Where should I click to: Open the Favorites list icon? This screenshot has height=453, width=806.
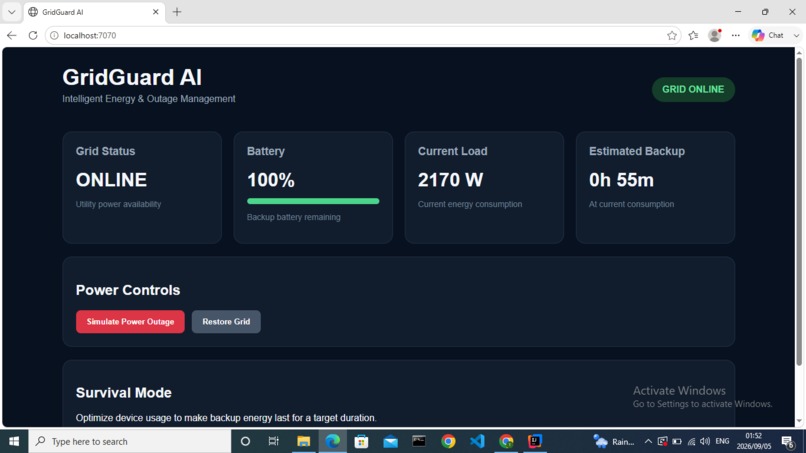pyautogui.click(x=693, y=35)
